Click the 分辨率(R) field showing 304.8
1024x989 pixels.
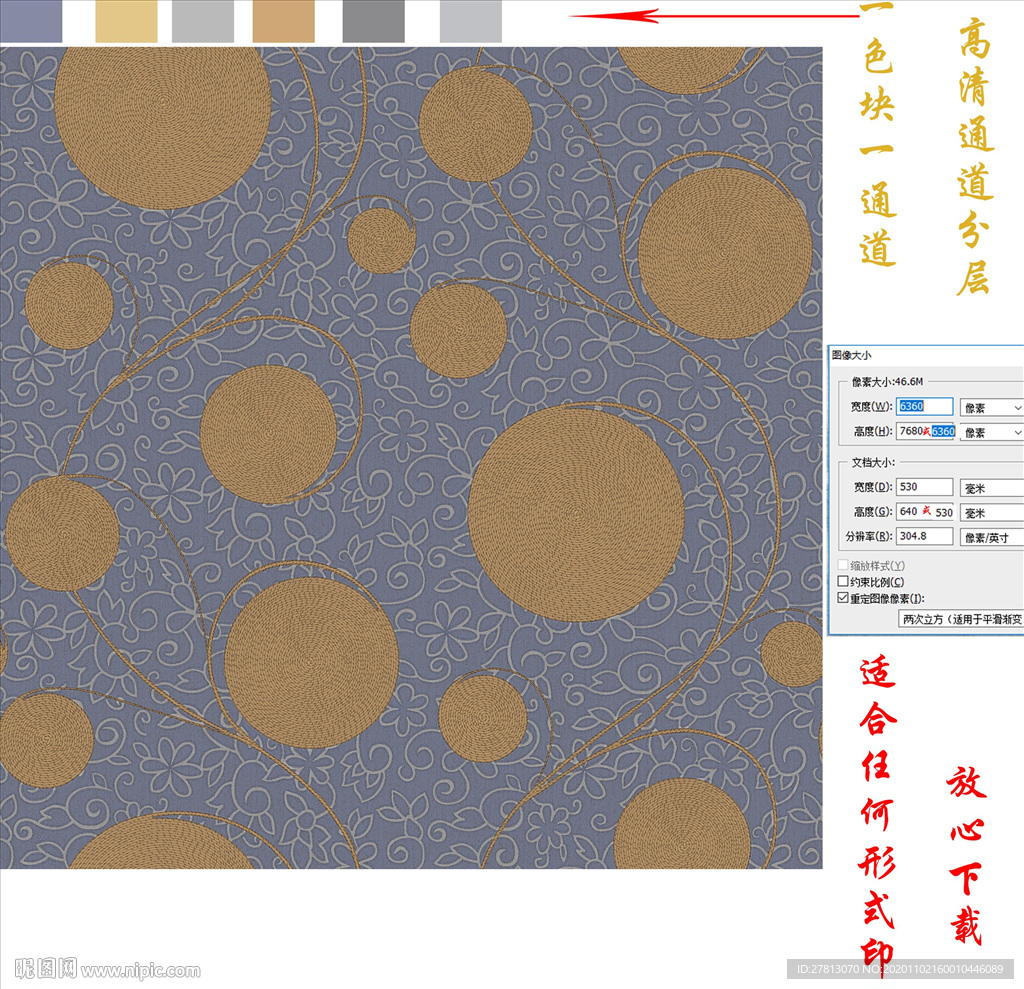(924, 536)
